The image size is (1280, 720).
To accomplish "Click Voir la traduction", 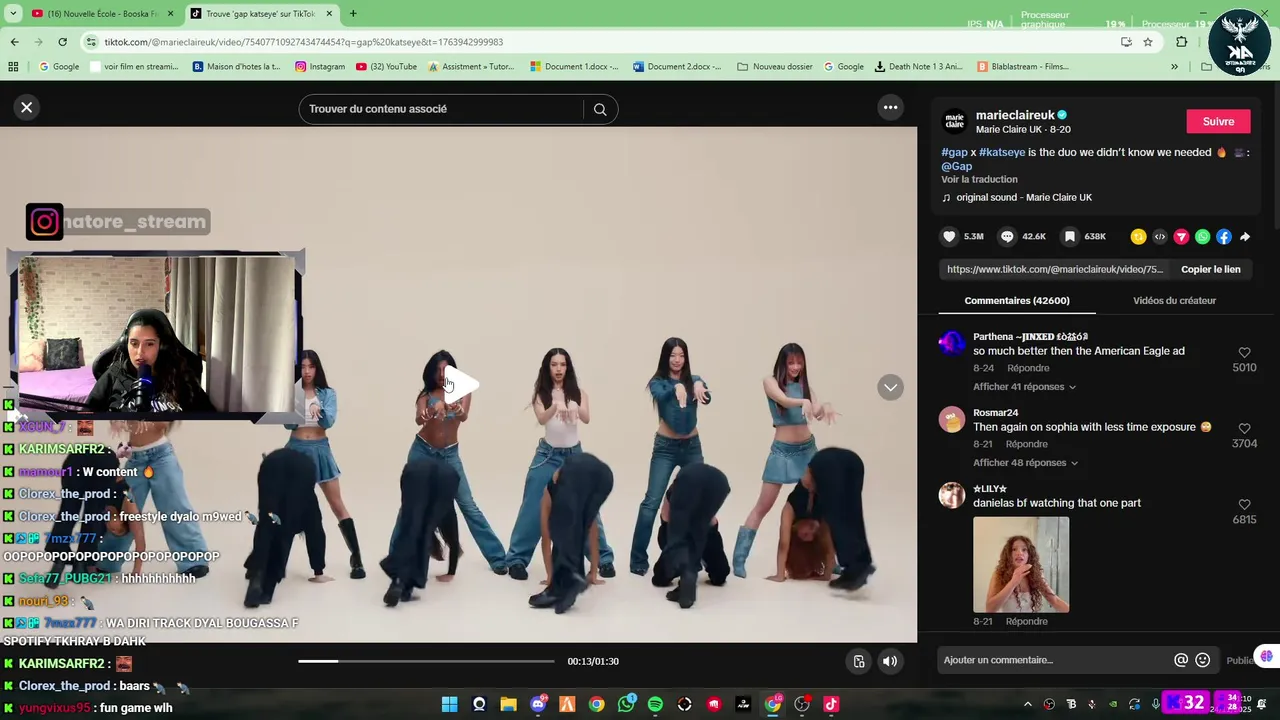I will tap(979, 179).
